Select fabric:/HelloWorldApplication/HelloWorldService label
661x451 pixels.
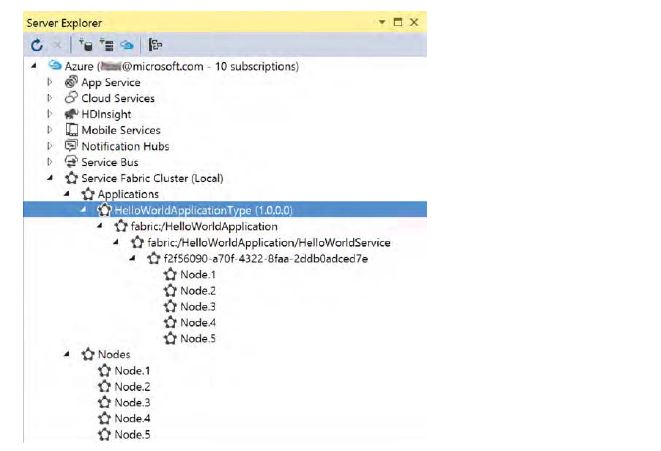269,242
